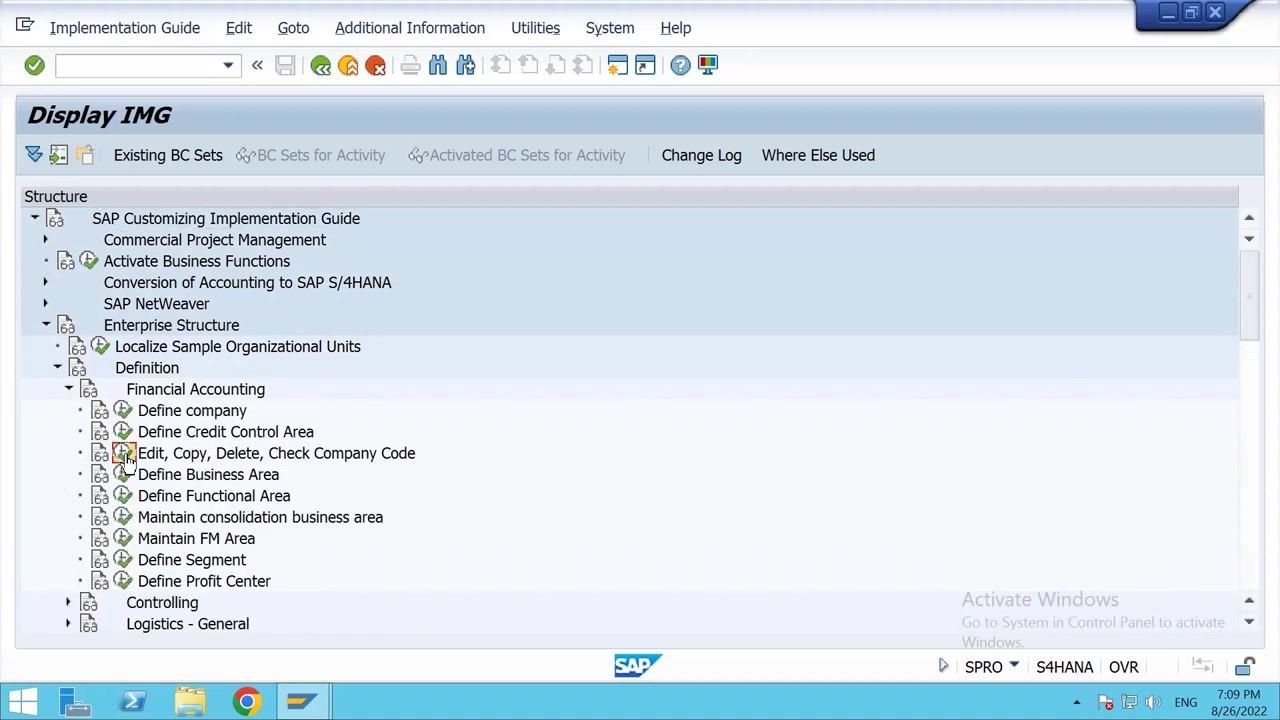Expand the Controlling node

[69, 602]
